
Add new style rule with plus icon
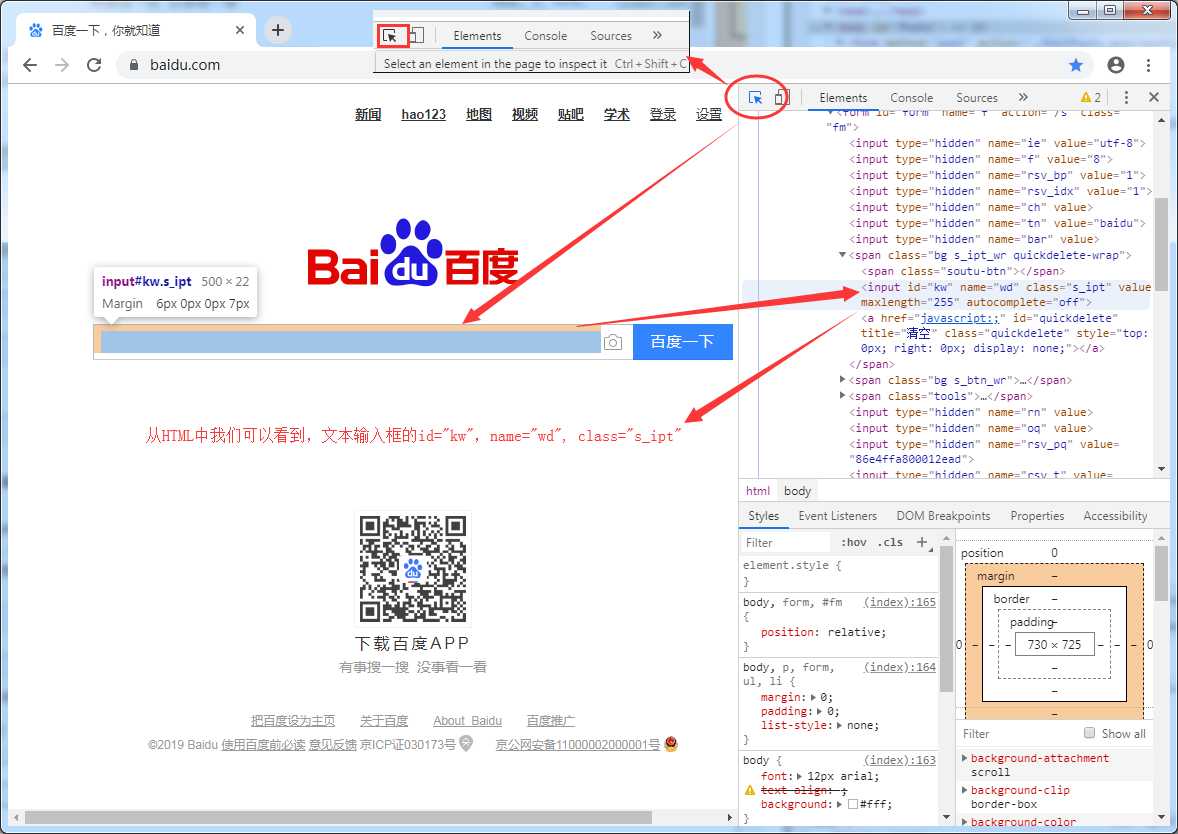(922, 542)
